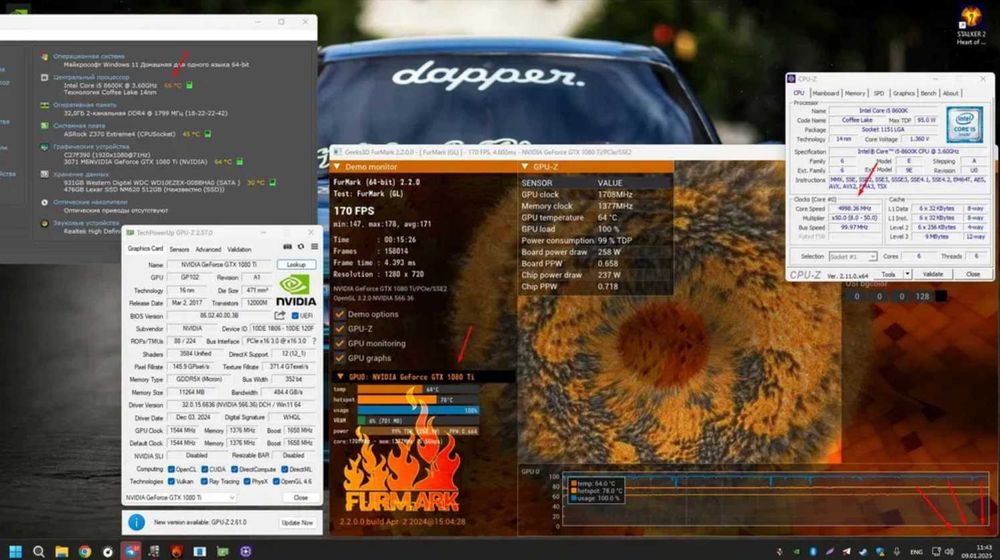Open Google Chrome from the taskbar
The image size is (1000, 560).
point(84,551)
